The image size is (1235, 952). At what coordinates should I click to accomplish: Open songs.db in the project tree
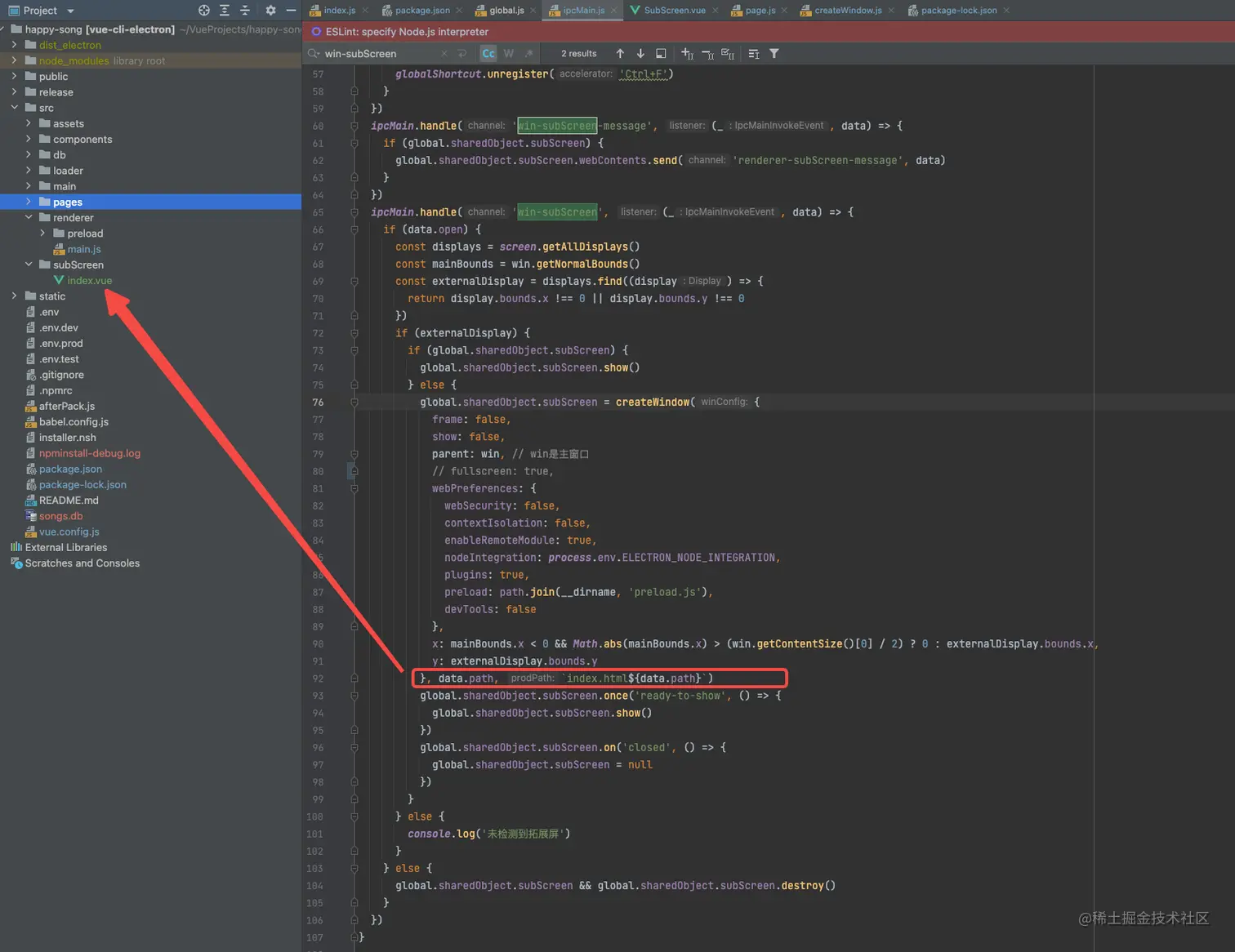pyautogui.click(x=60, y=516)
